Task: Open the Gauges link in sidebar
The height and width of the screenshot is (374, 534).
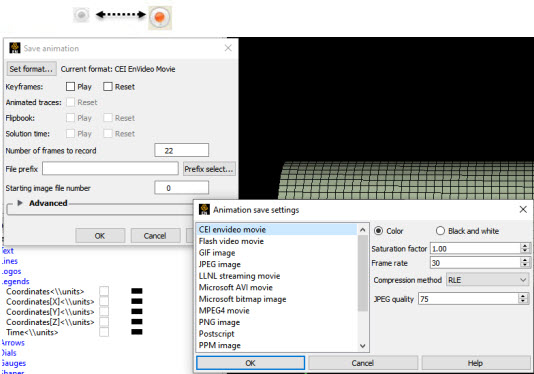Action: pos(13,363)
